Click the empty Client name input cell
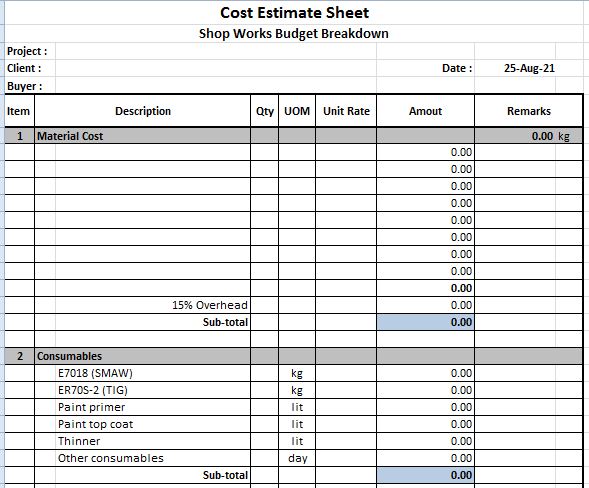This screenshot has width=589, height=488. tap(216, 68)
